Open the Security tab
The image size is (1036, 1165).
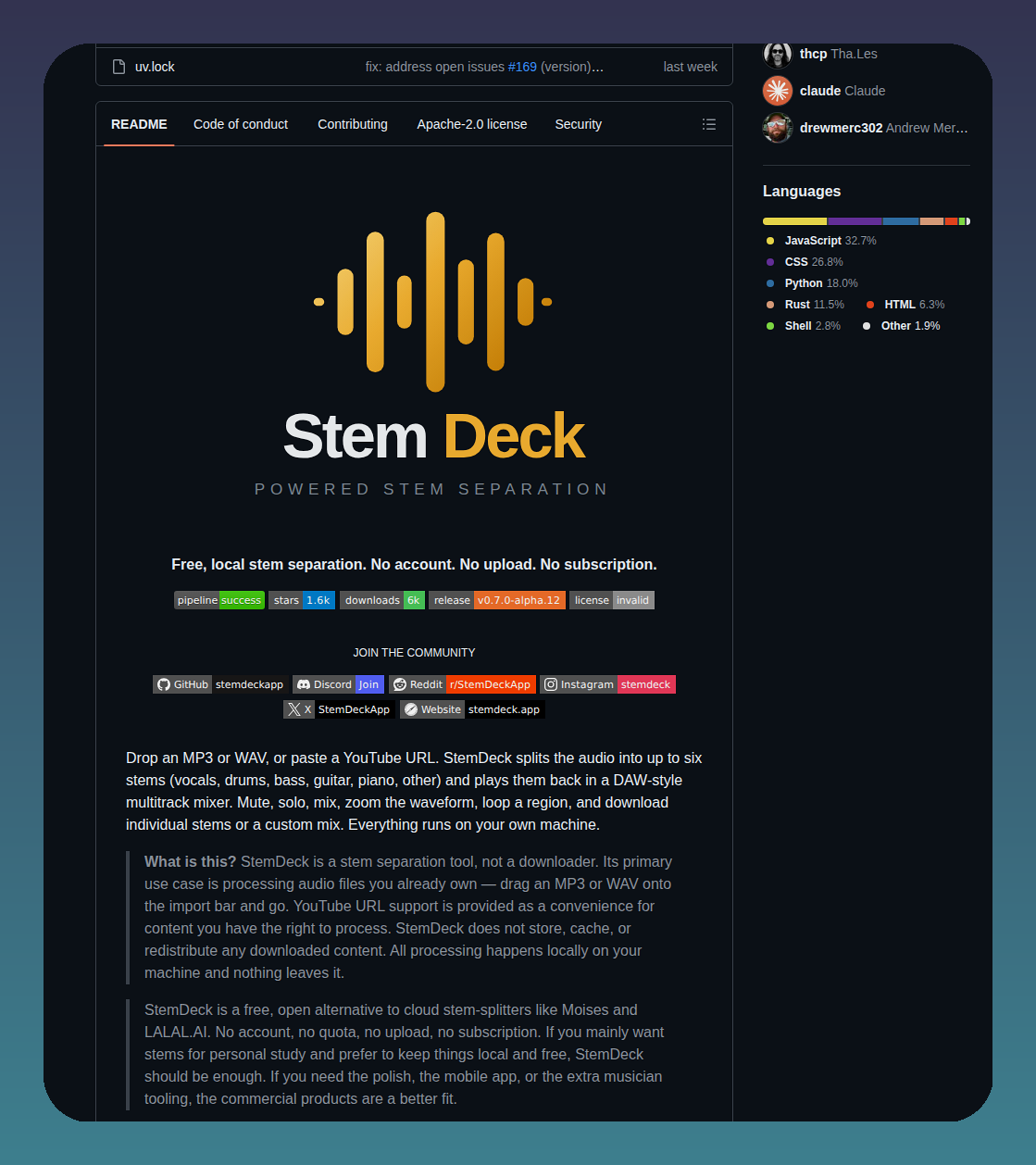(x=579, y=124)
